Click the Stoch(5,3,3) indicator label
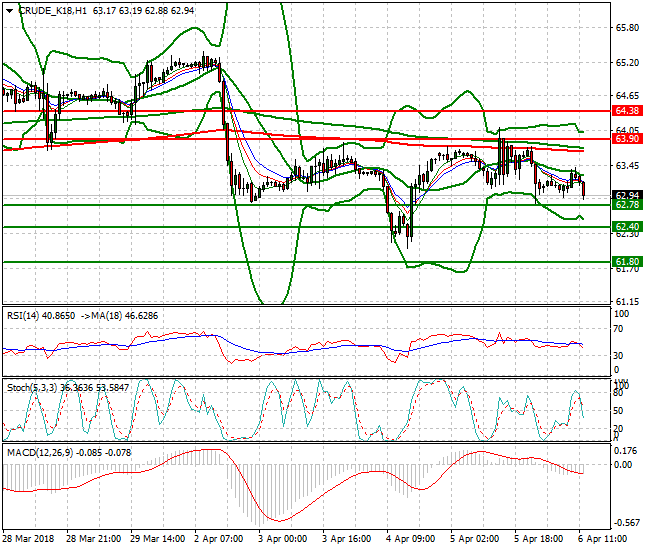The width and height of the screenshot is (650, 550). 68,388
